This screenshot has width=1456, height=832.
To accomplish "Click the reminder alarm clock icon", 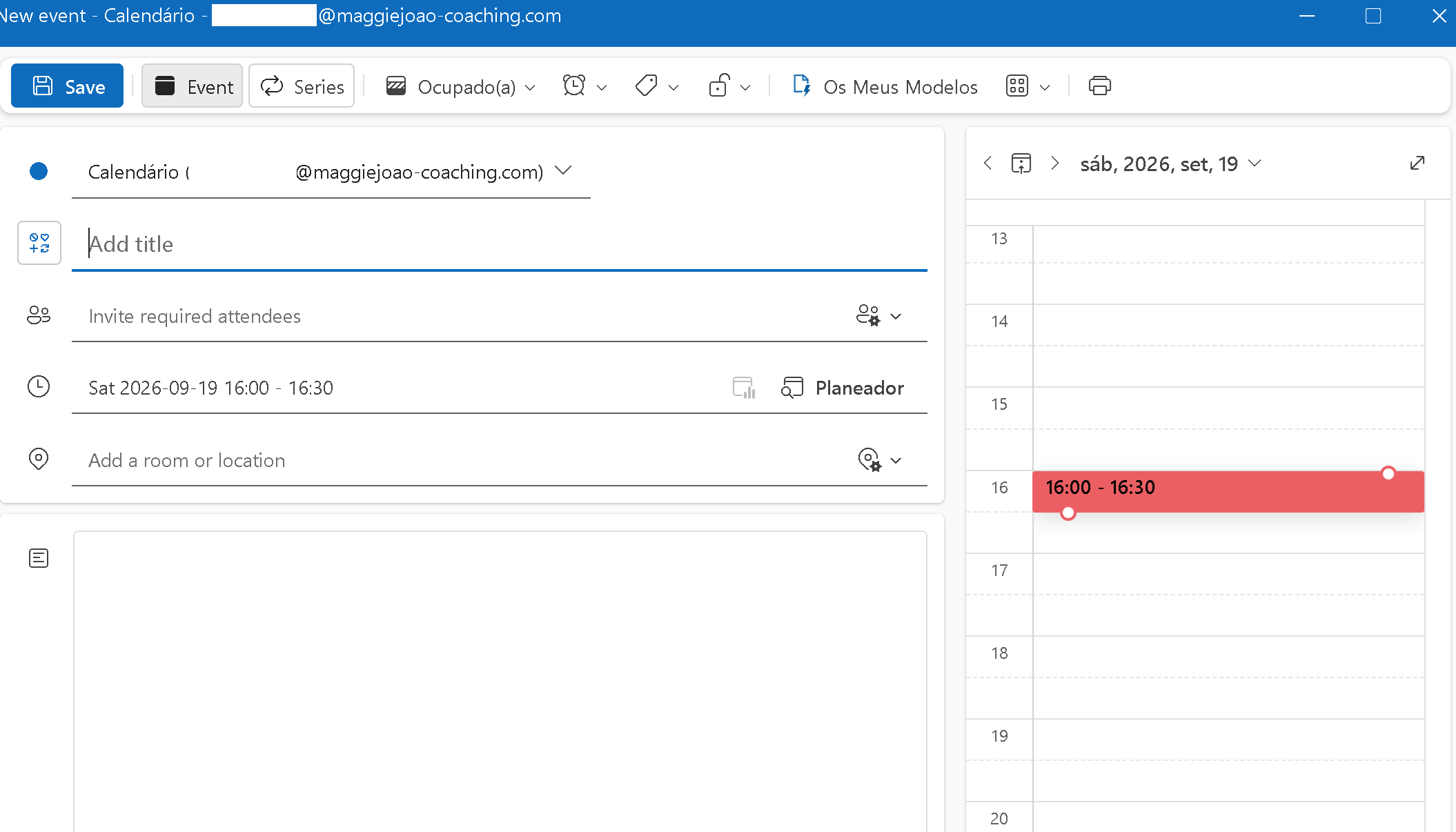I will pyautogui.click(x=574, y=86).
